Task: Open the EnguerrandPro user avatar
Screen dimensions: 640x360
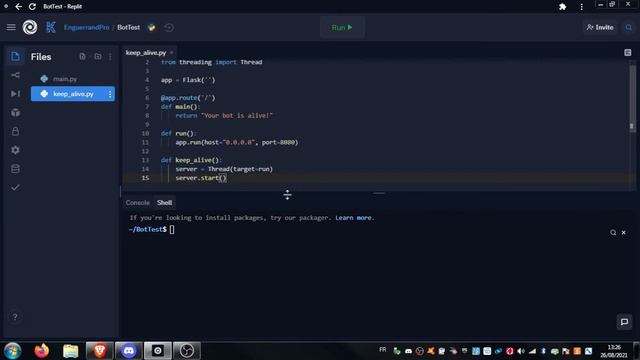Action: [x=51, y=27]
